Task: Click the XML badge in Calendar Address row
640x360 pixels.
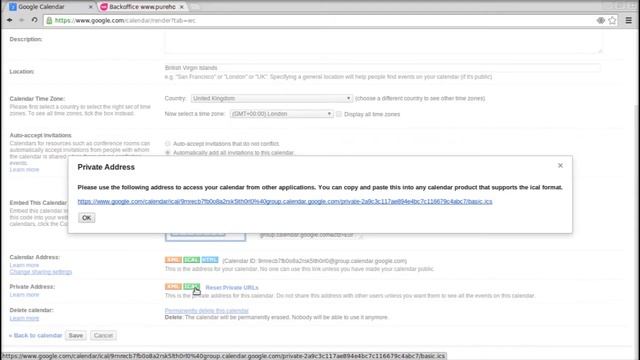Action: pos(173,260)
